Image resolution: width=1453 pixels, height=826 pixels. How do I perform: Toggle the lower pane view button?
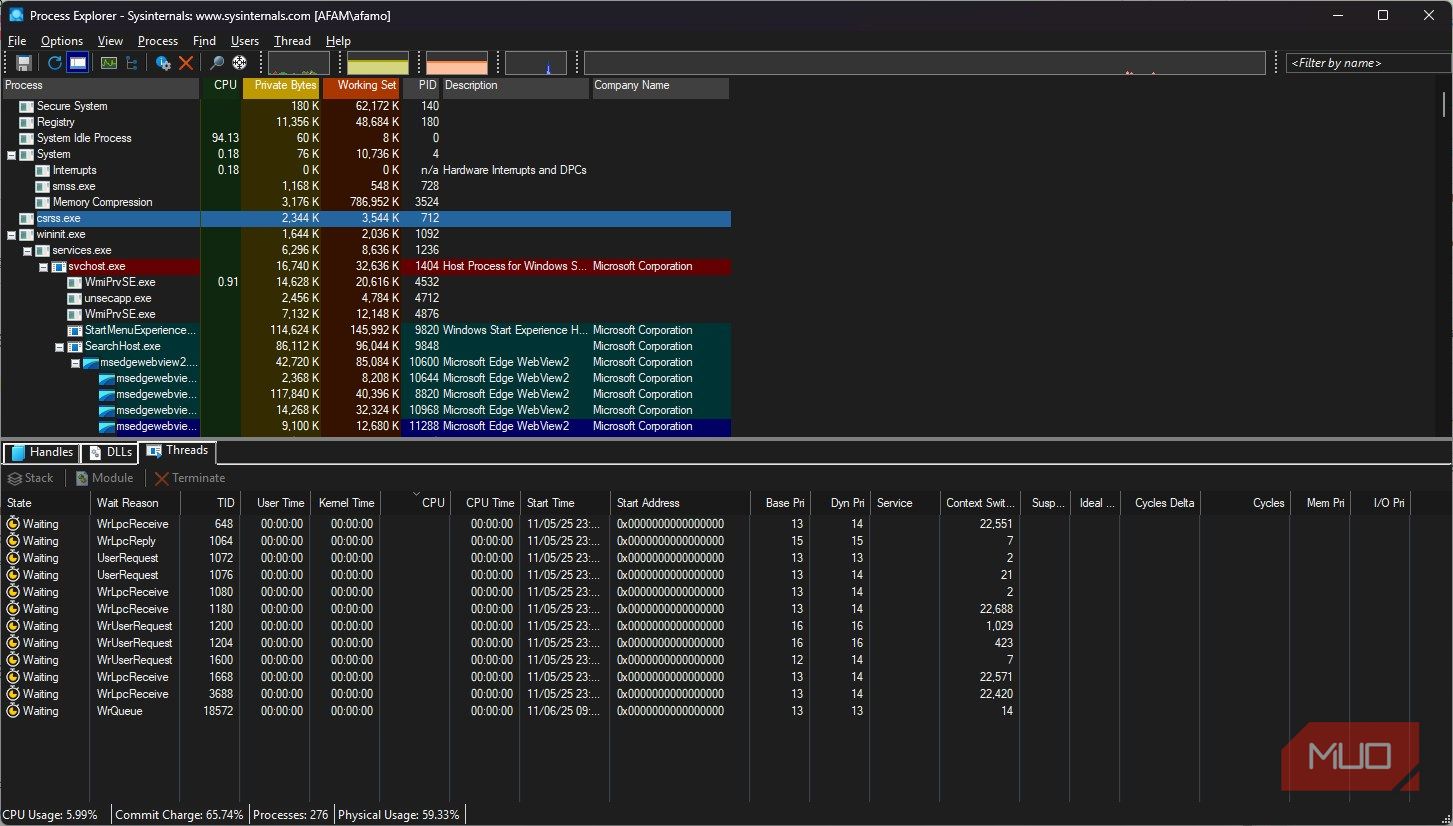78,63
